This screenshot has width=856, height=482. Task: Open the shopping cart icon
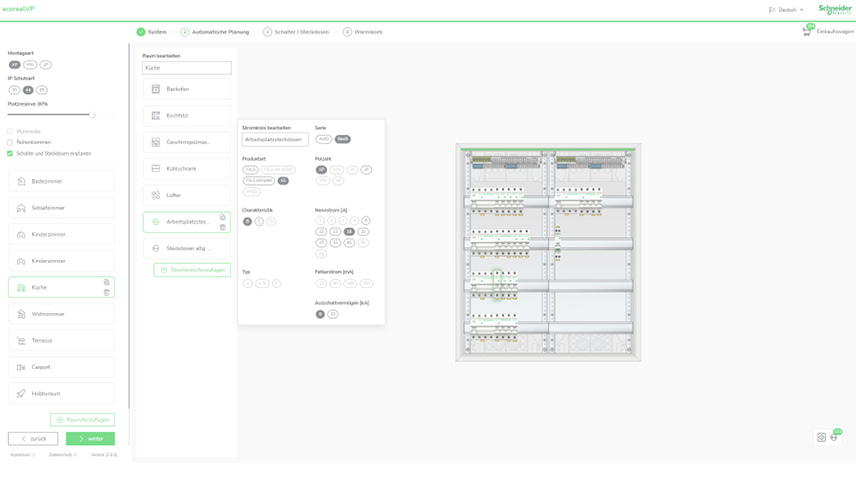[806, 32]
